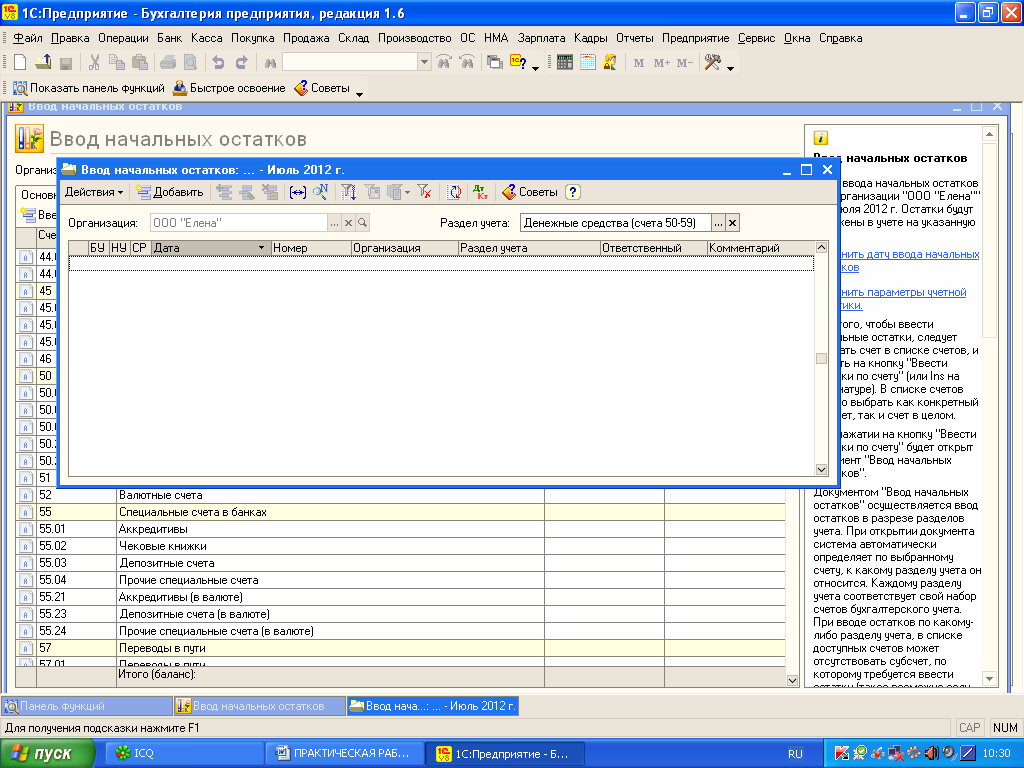Select row 57 Переводы в пути
Viewport: 1024px width, 768px height.
(400, 648)
